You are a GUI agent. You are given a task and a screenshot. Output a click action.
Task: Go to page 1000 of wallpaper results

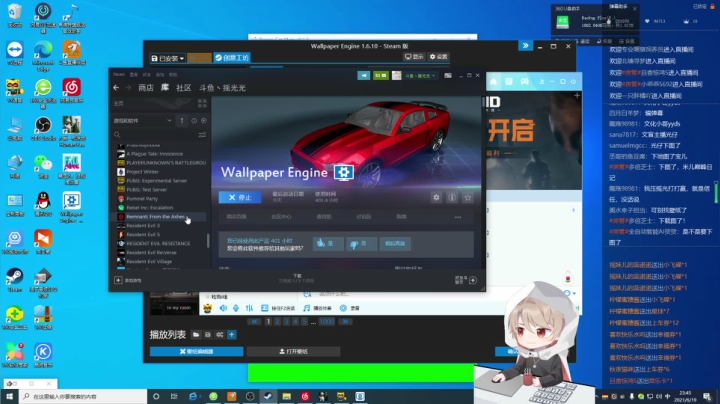(x=327, y=321)
